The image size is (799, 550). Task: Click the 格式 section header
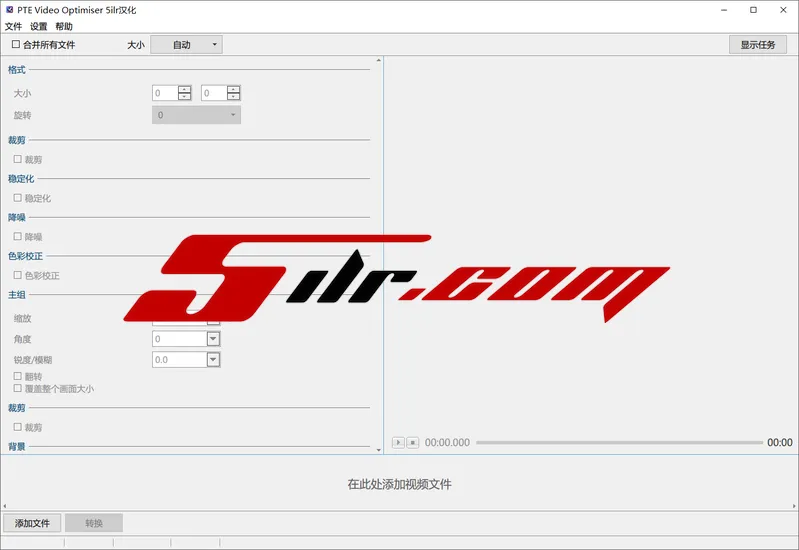click(x=17, y=70)
